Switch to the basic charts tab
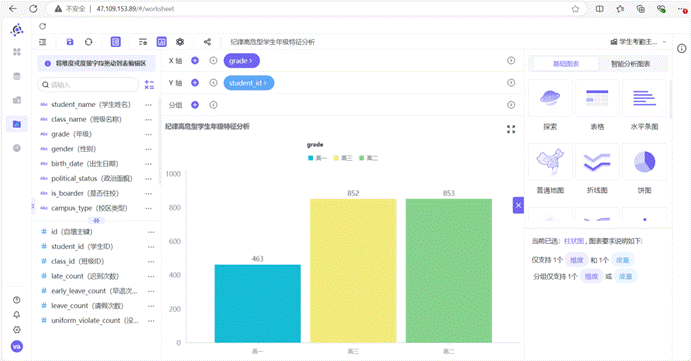The image size is (691, 361). (x=566, y=64)
